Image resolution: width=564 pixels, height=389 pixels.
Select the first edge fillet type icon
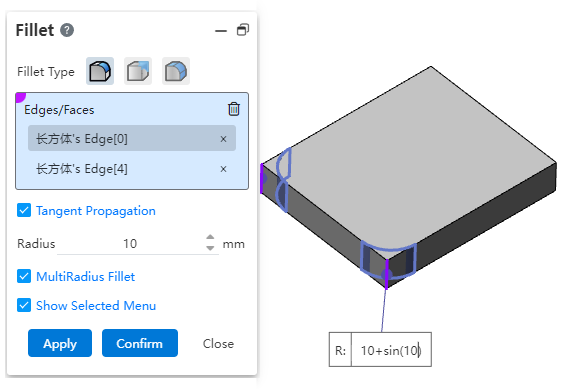(100, 71)
